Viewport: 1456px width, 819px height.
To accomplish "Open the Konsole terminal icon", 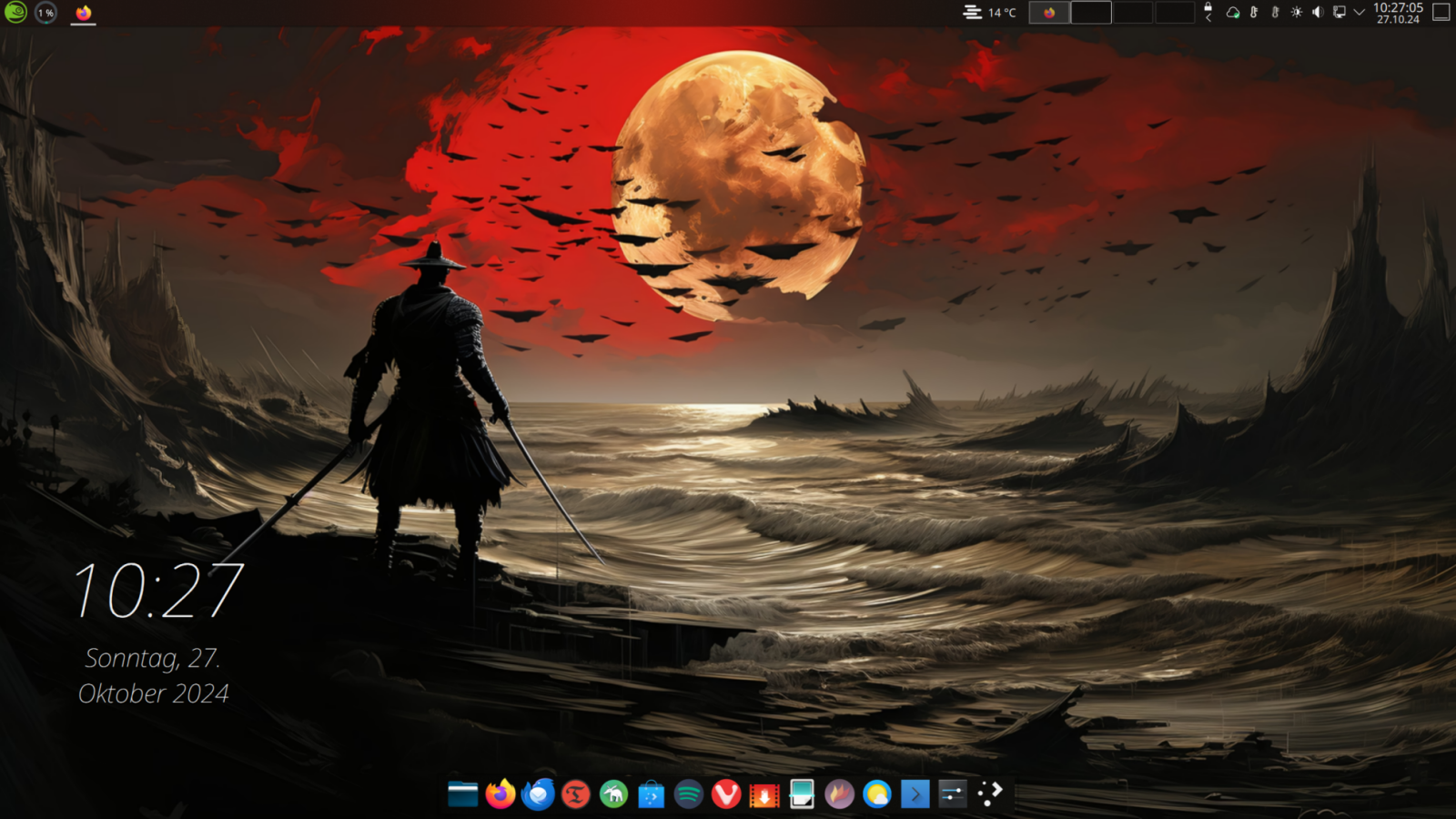I will [x=915, y=794].
